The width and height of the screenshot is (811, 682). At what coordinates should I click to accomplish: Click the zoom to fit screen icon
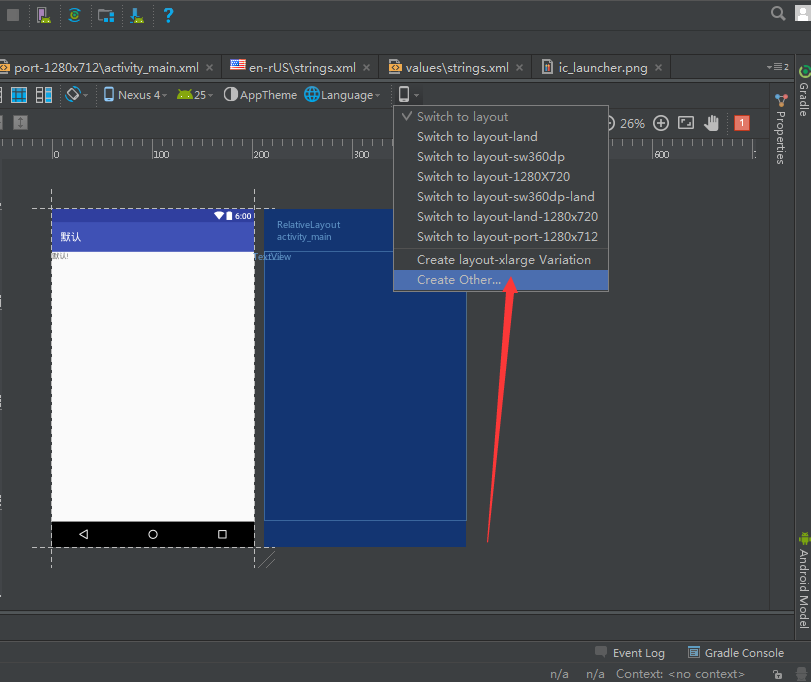click(x=686, y=123)
